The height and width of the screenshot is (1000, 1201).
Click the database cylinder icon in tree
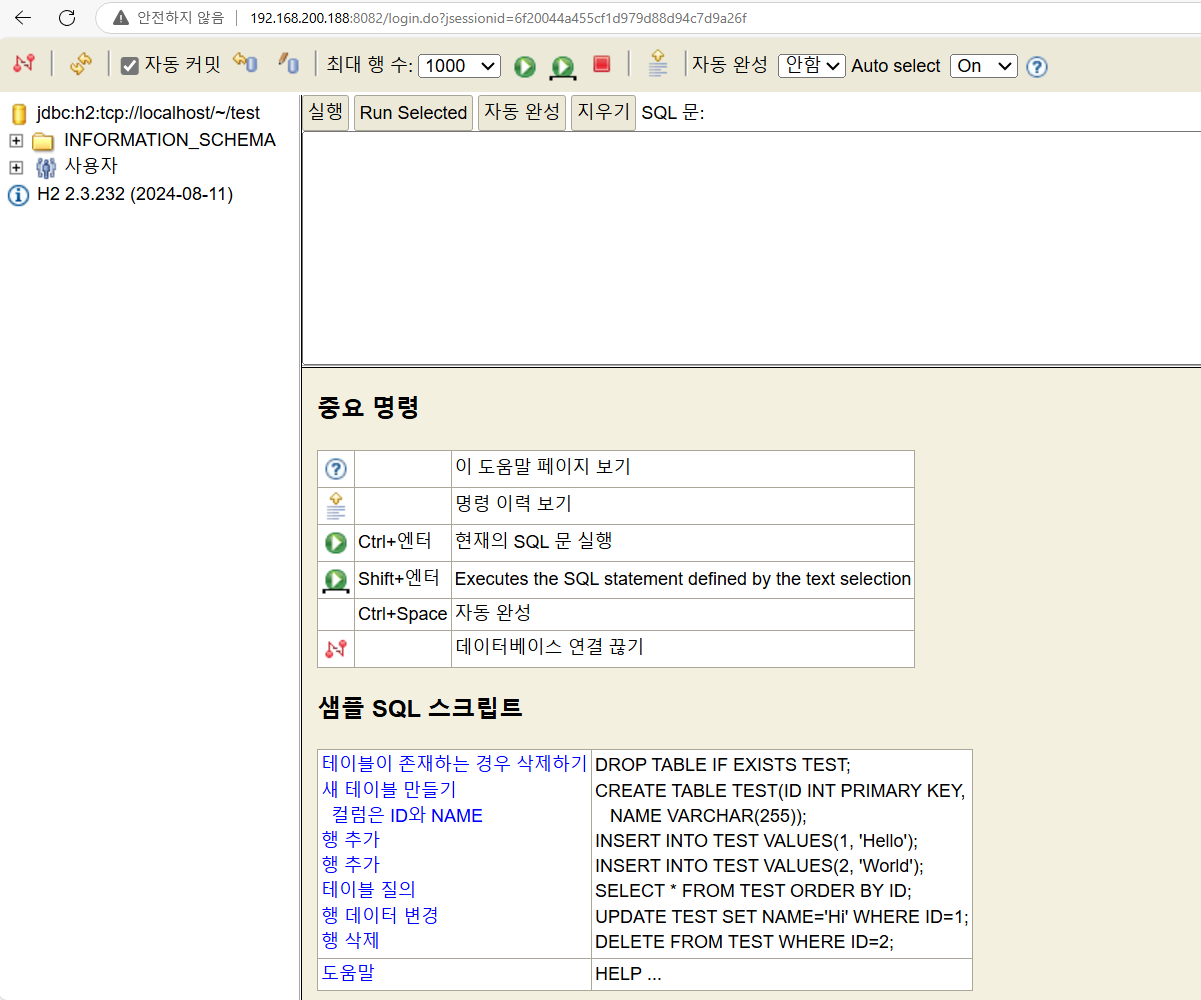click(19, 113)
